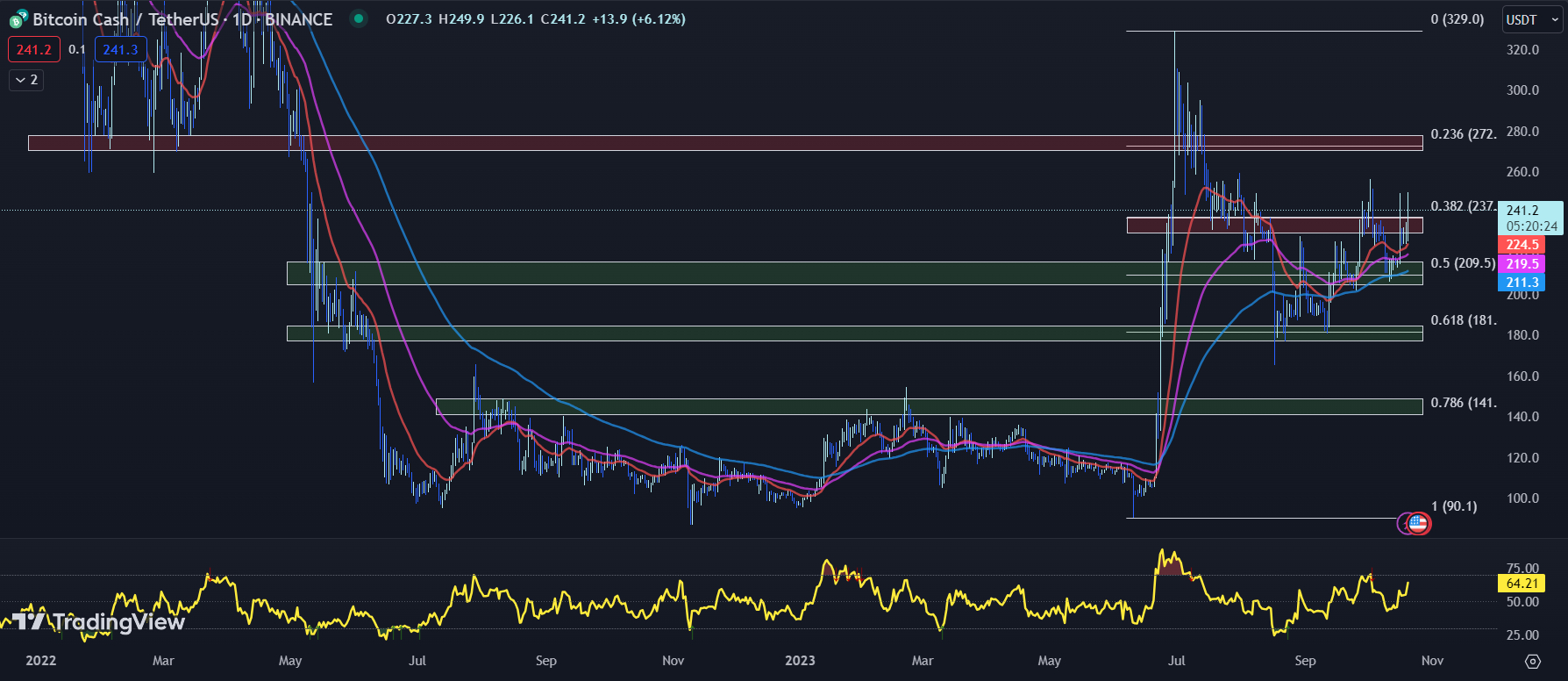Click the yellow 64.21 RSI value label
The image size is (1568, 681).
click(1522, 584)
